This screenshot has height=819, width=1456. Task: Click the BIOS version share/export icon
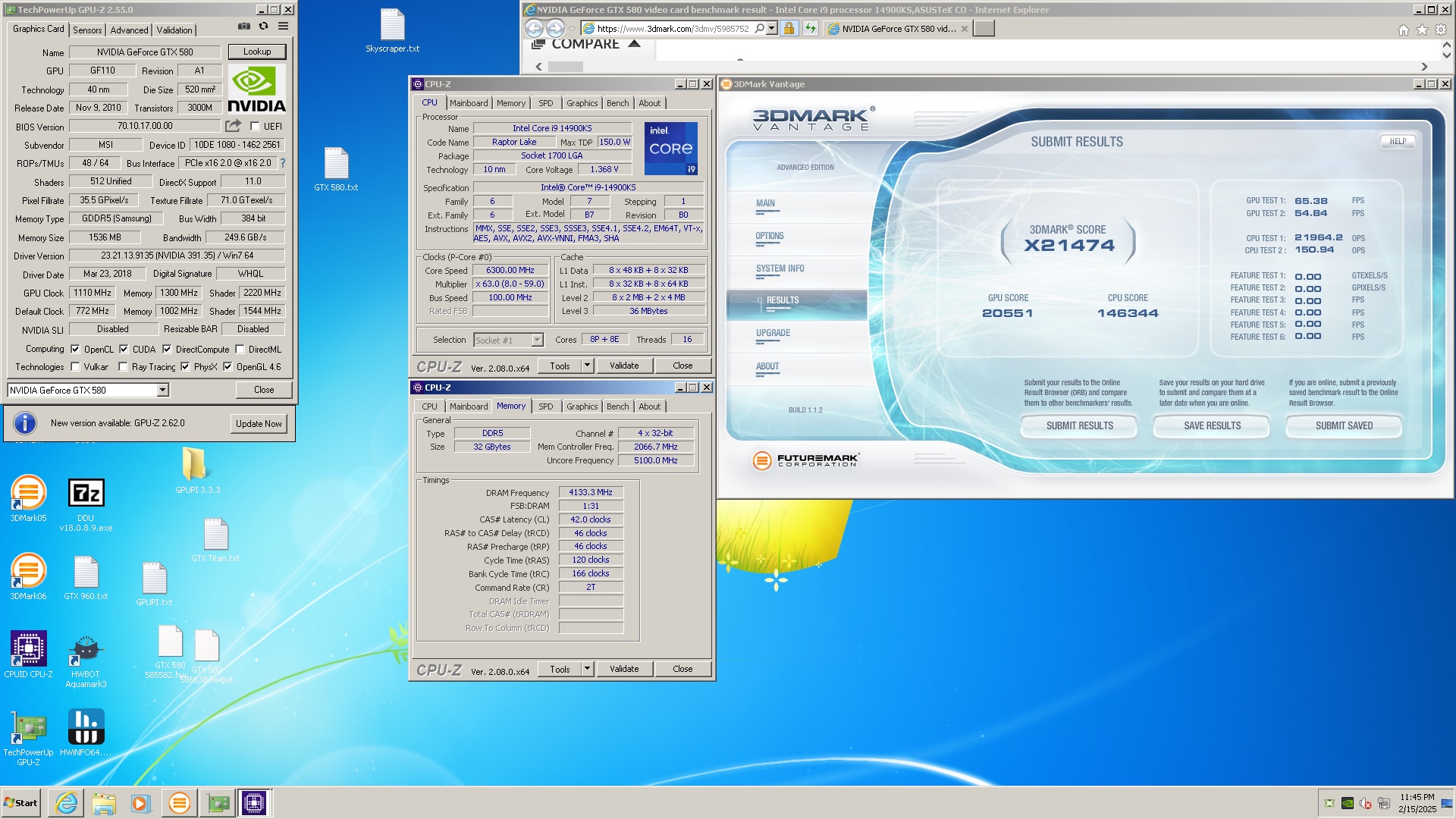click(233, 126)
